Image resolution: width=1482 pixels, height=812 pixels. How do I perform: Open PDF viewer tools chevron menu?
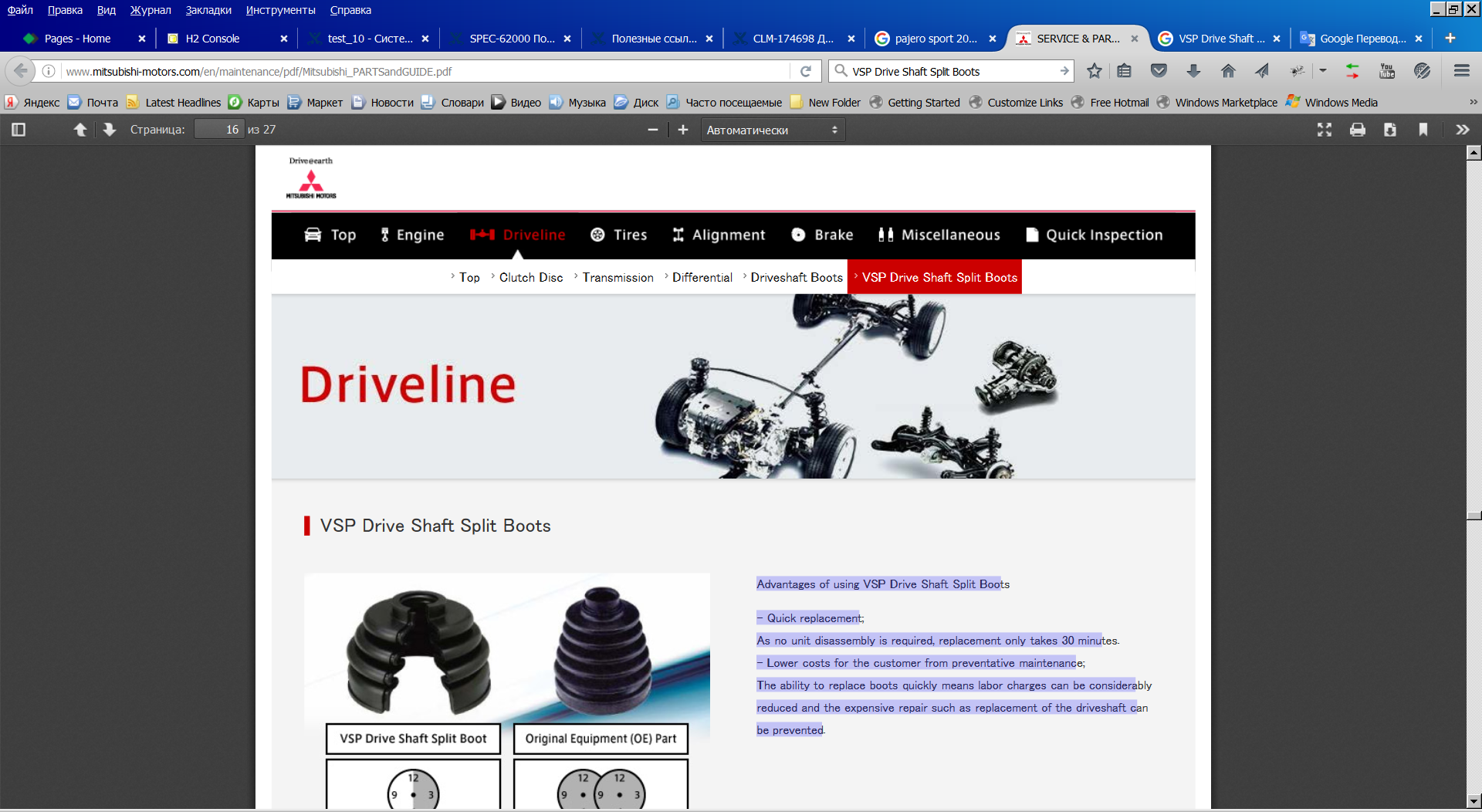point(1462,130)
